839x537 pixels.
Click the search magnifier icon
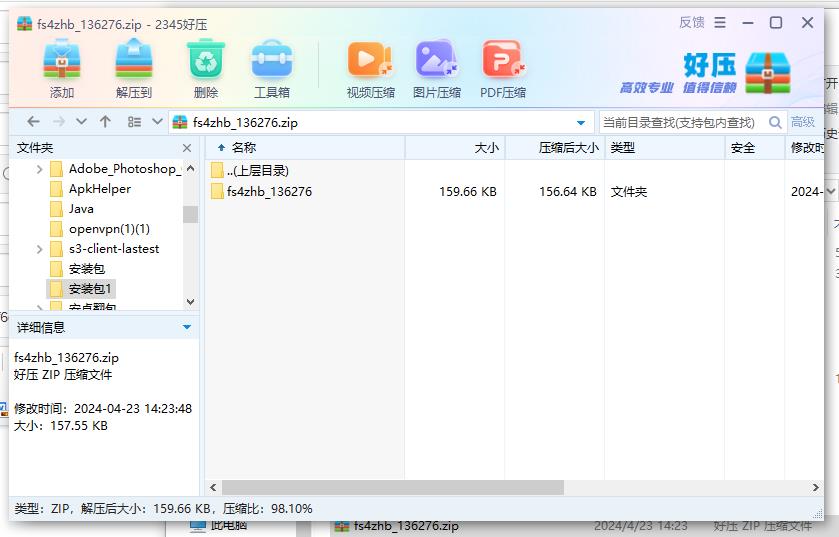775,122
